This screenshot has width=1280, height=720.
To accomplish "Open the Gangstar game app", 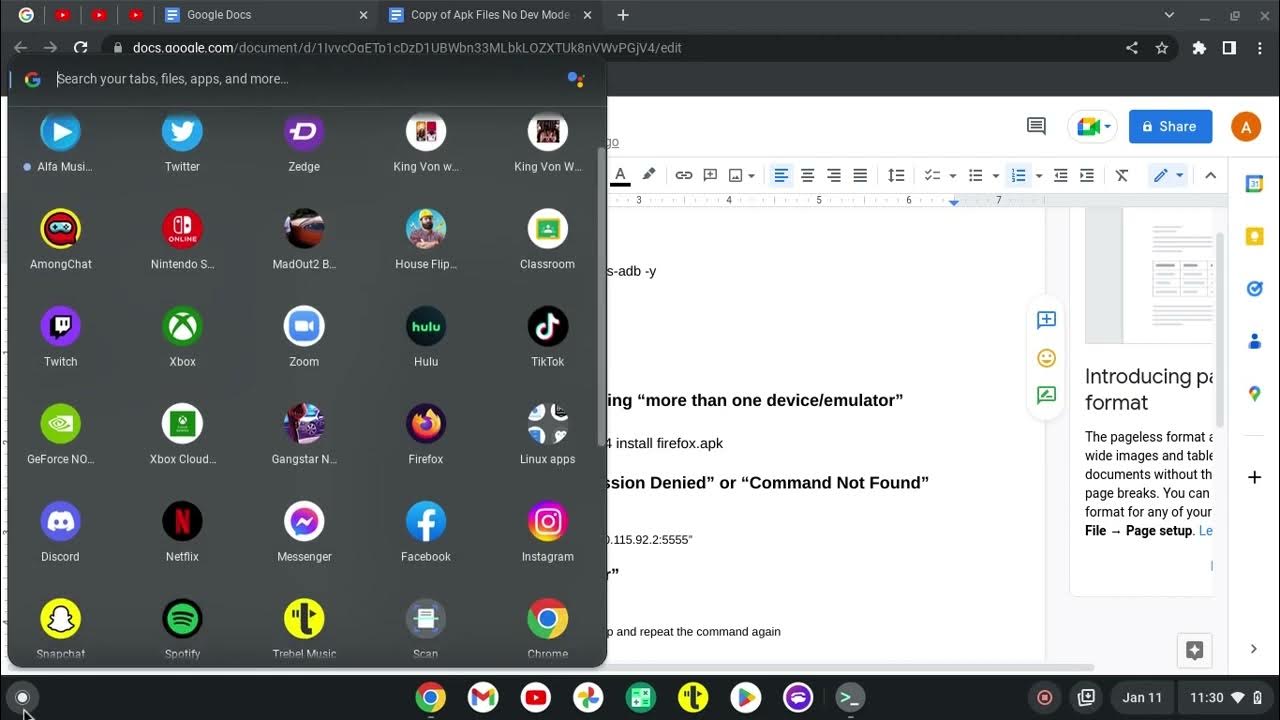I will click(304, 424).
